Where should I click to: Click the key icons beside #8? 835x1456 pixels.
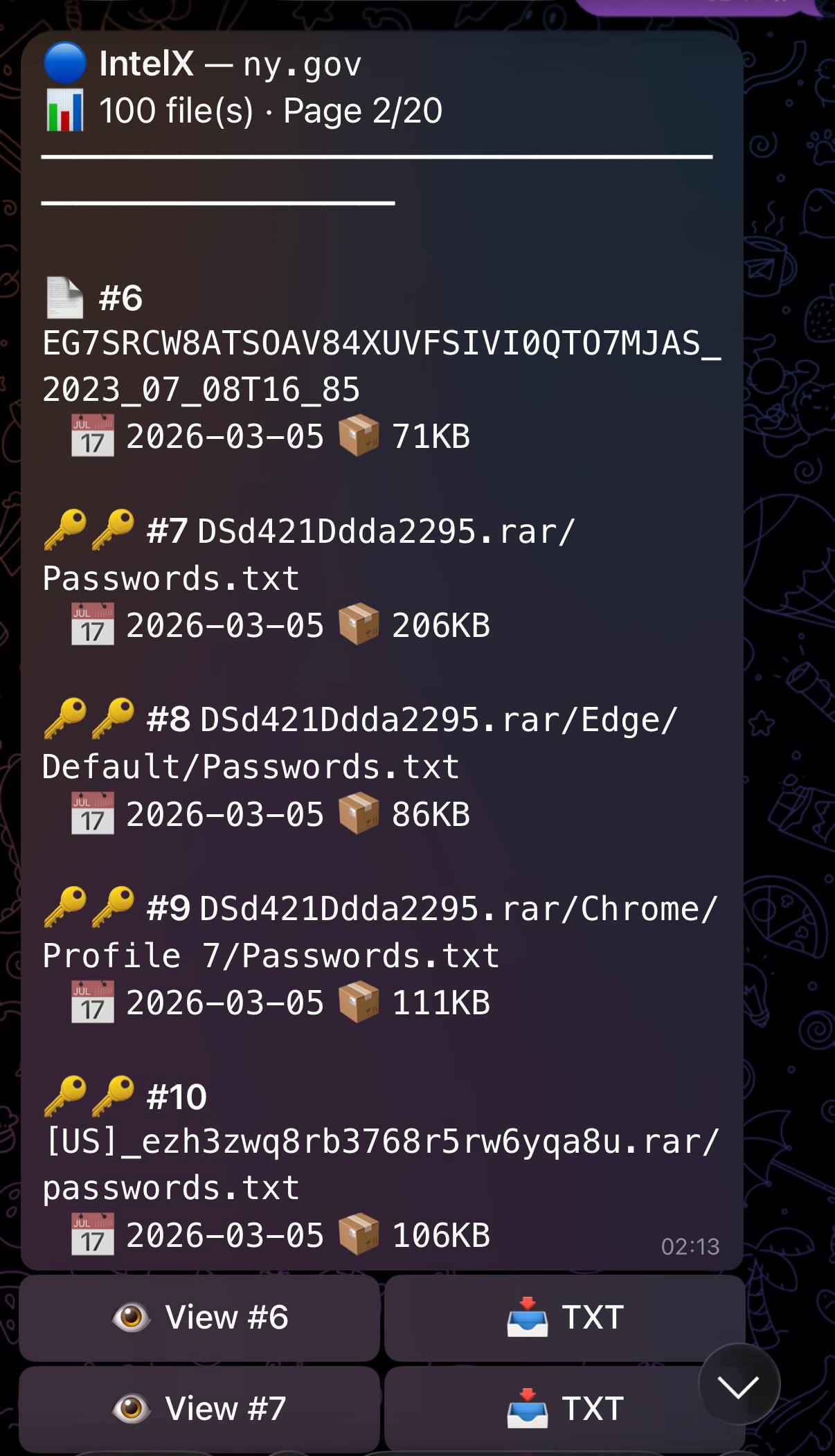tap(89, 719)
